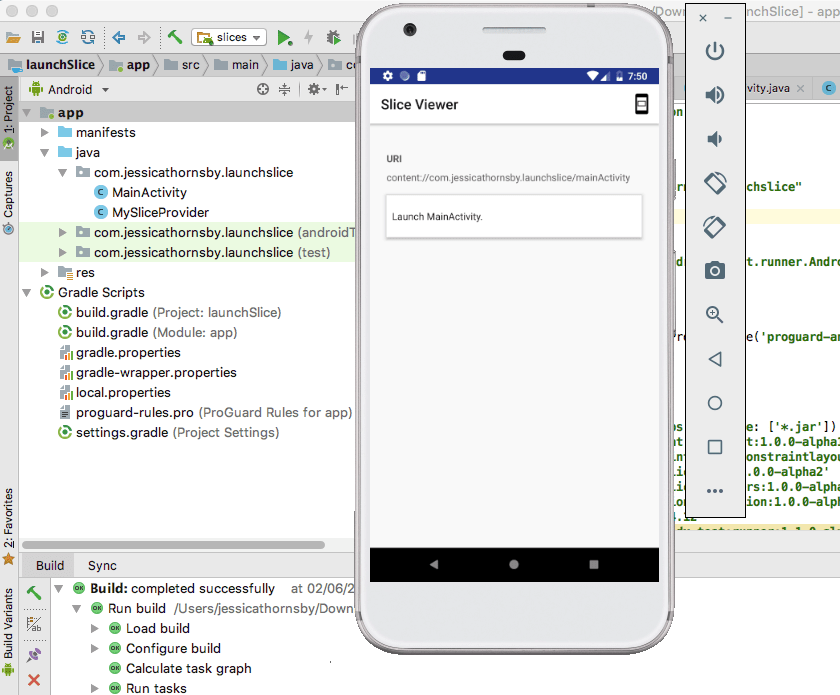
Task: Open the slices run configuration dropdown
Action: click(x=229, y=37)
